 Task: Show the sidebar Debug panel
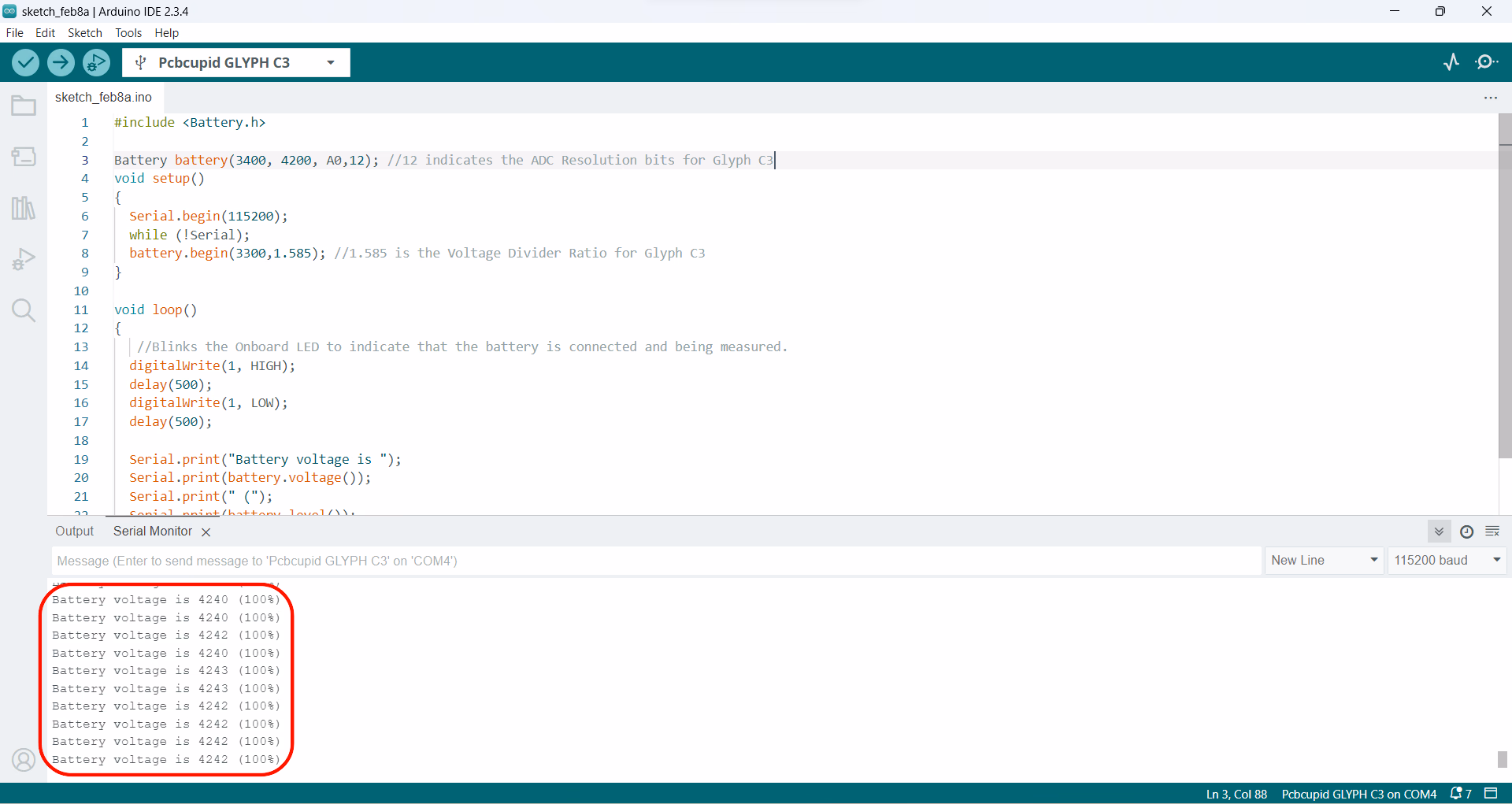pos(24,259)
